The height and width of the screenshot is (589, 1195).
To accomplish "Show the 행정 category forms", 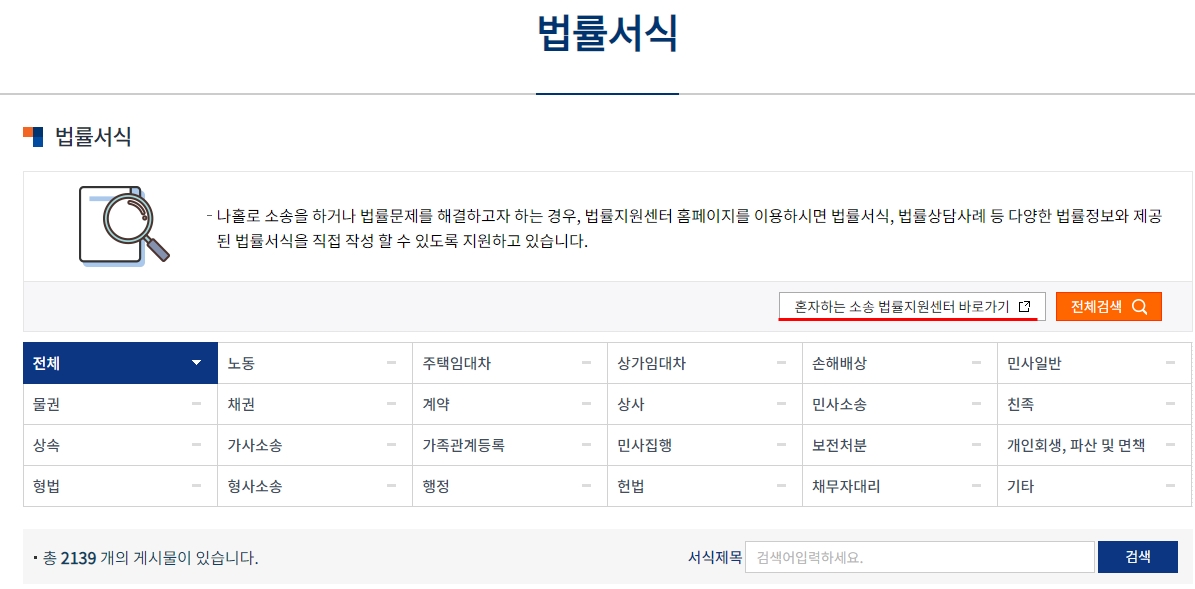I will (510, 486).
